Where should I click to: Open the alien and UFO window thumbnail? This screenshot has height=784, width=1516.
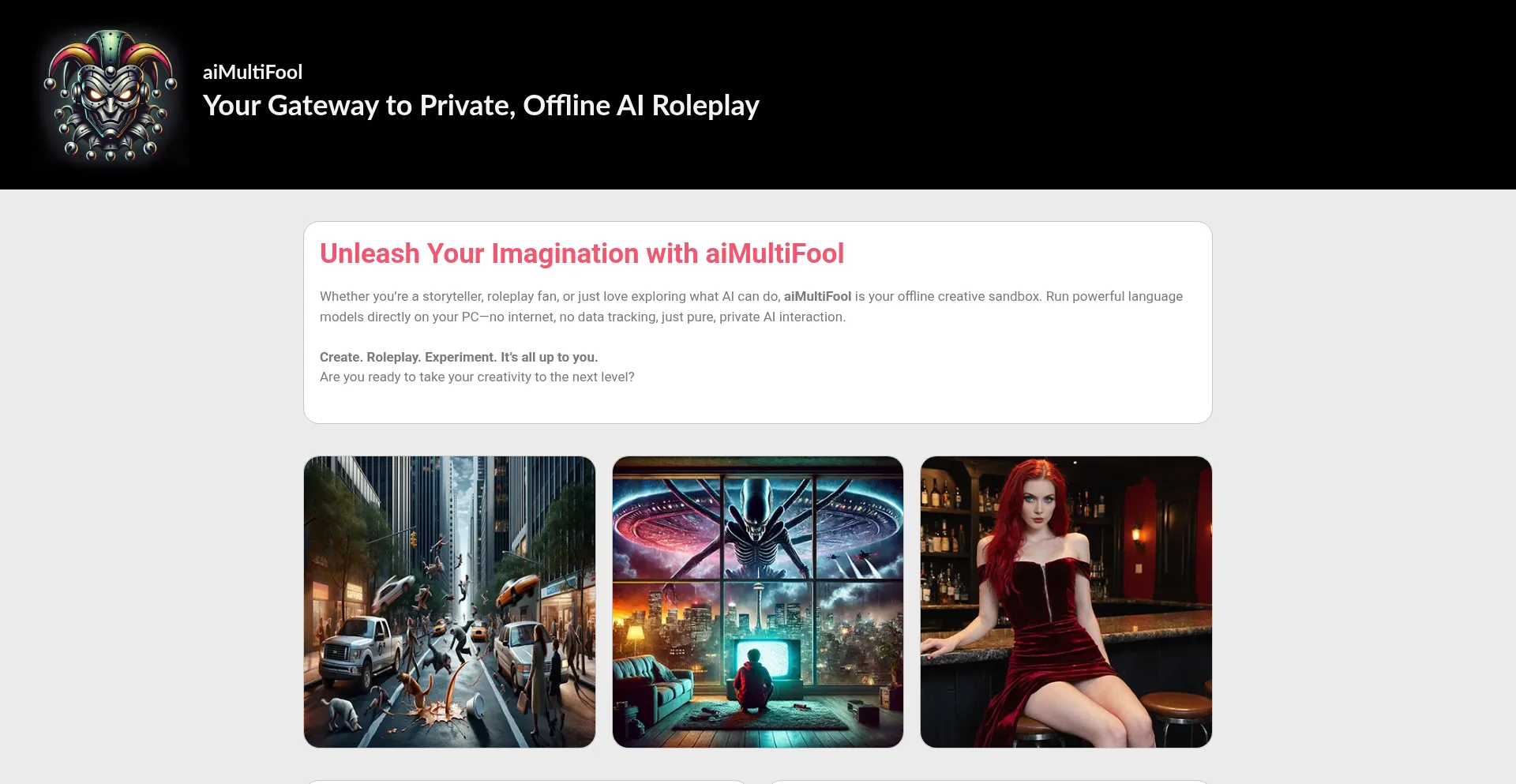758,602
